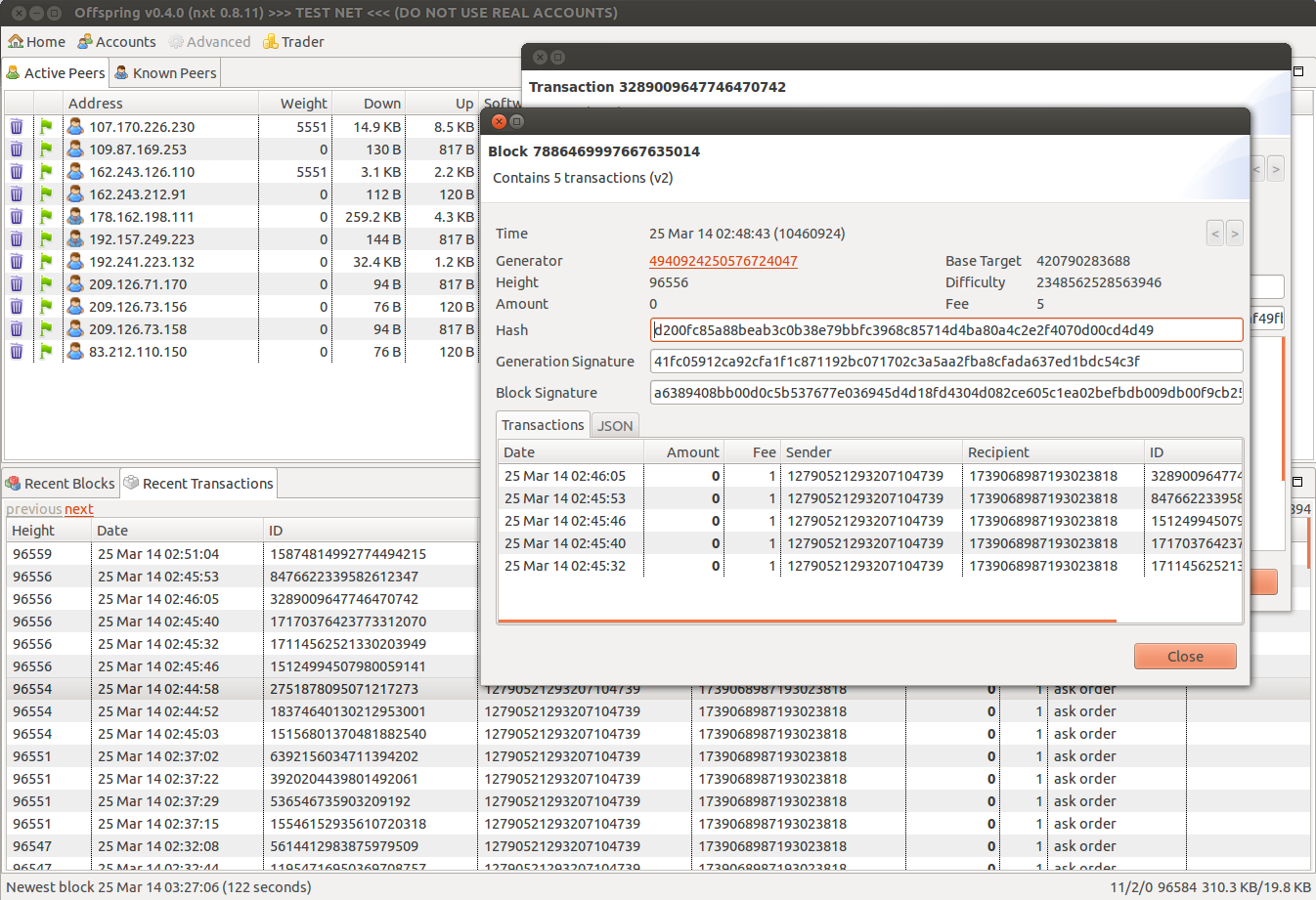Open the Home toolbar item

(36, 42)
